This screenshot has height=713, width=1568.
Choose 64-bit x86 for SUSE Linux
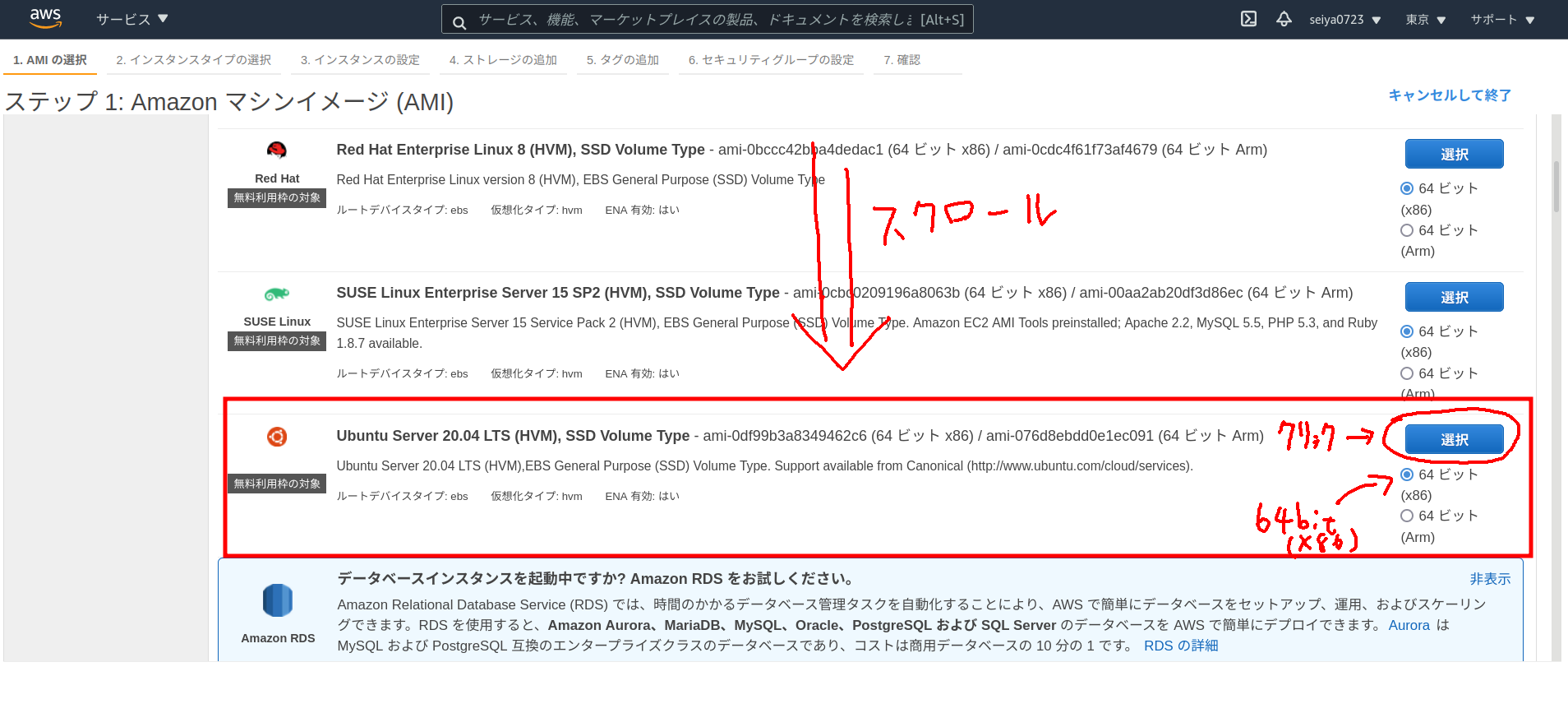click(x=1407, y=331)
